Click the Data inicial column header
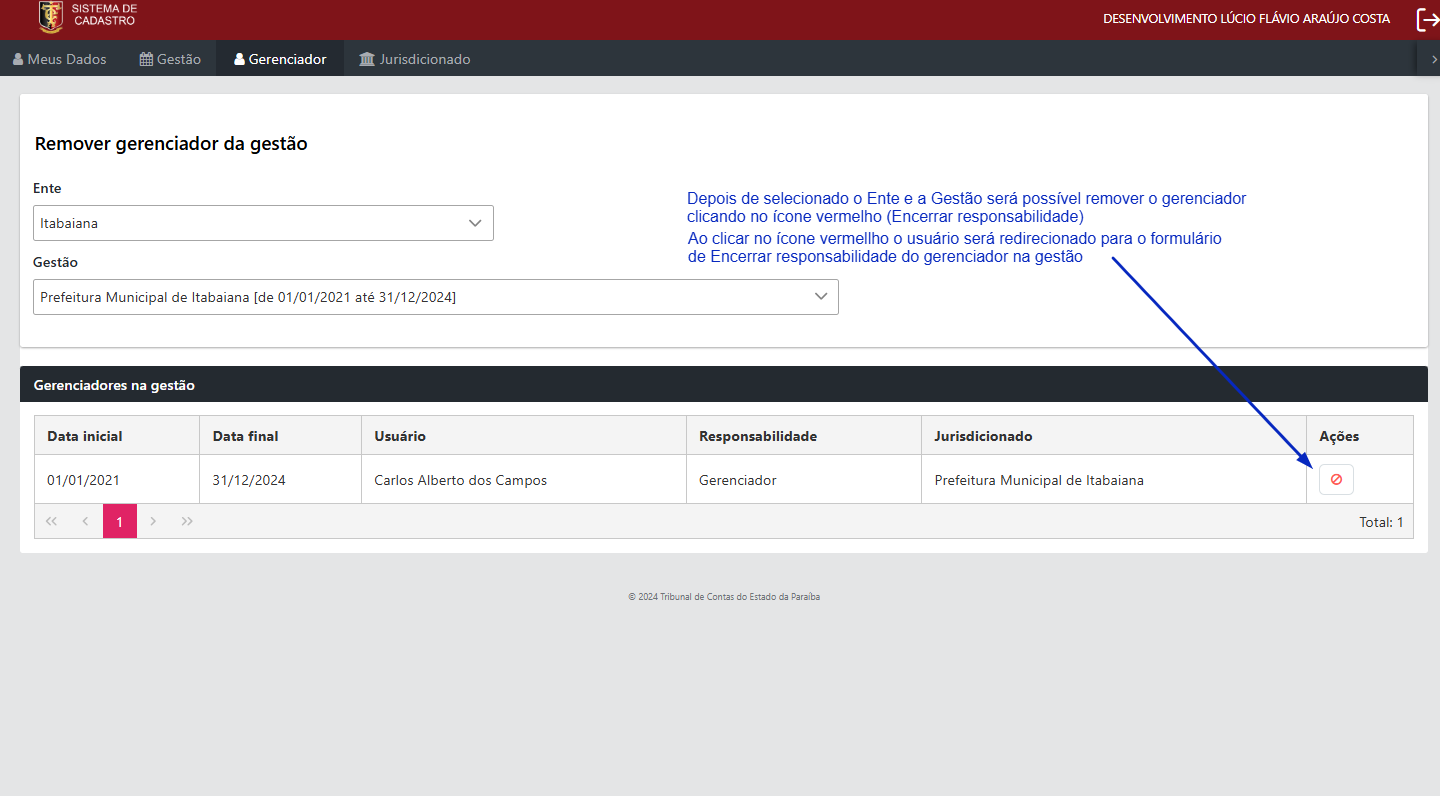Image resolution: width=1440 pixels, height=796 pixels. [117, 436]
